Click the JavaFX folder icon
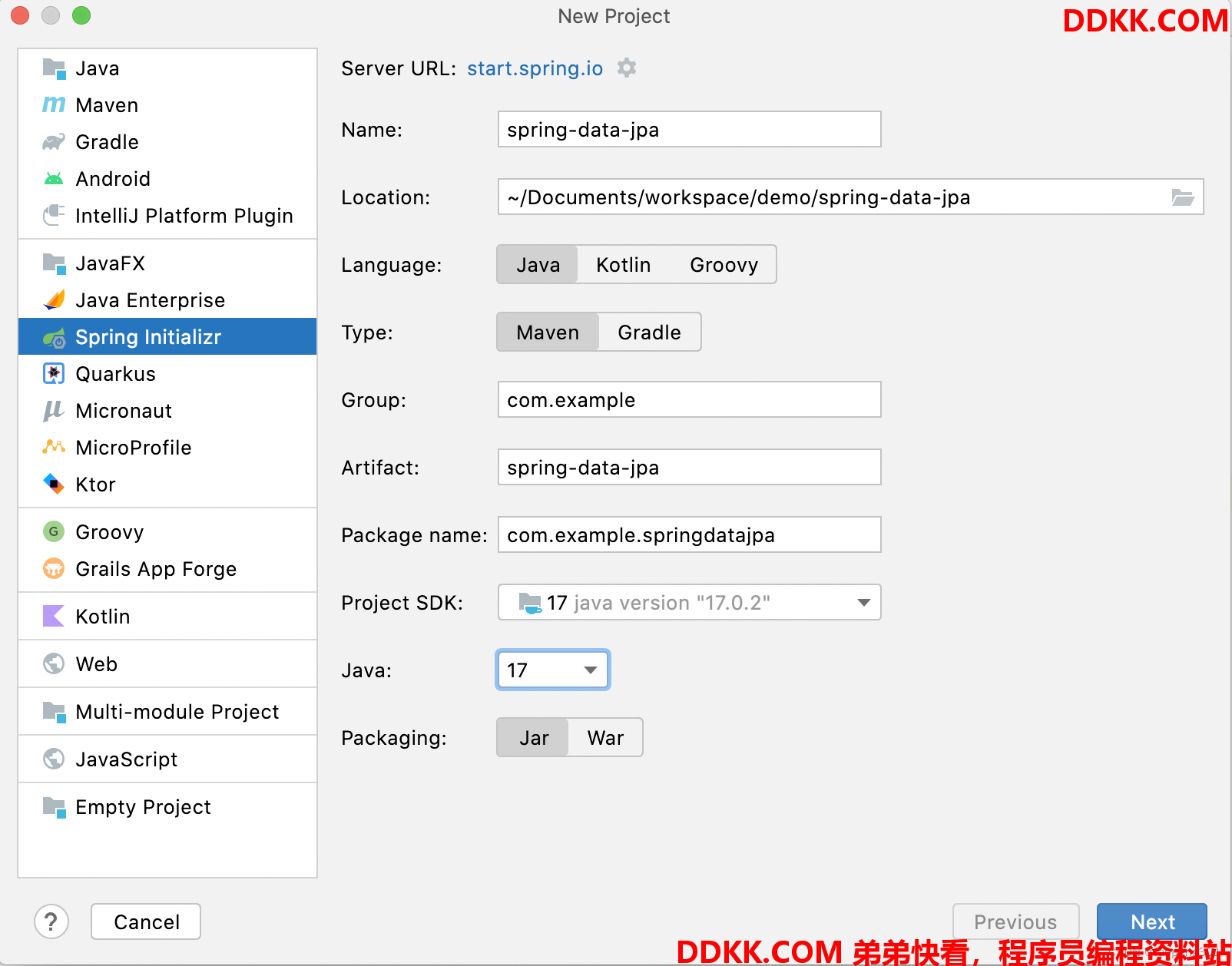1232x966 pixels. pyautogui.click(x=54, y=263)
